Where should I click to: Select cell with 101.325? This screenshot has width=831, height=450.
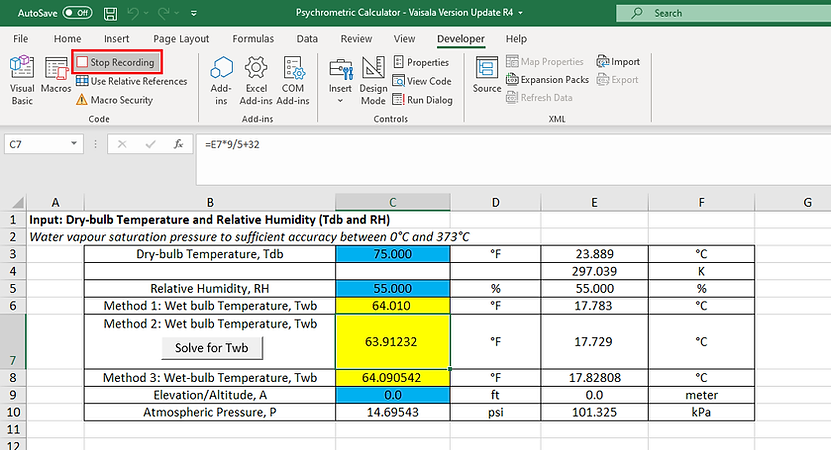[594, 412]
